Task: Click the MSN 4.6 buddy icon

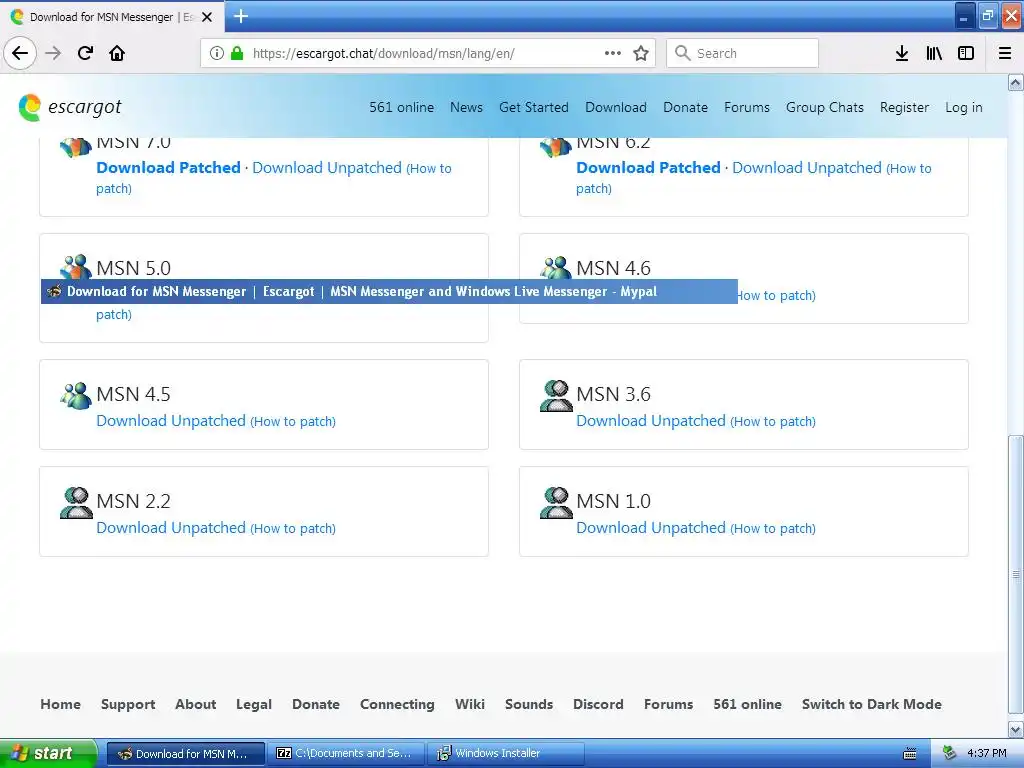Action: point(556,266)
